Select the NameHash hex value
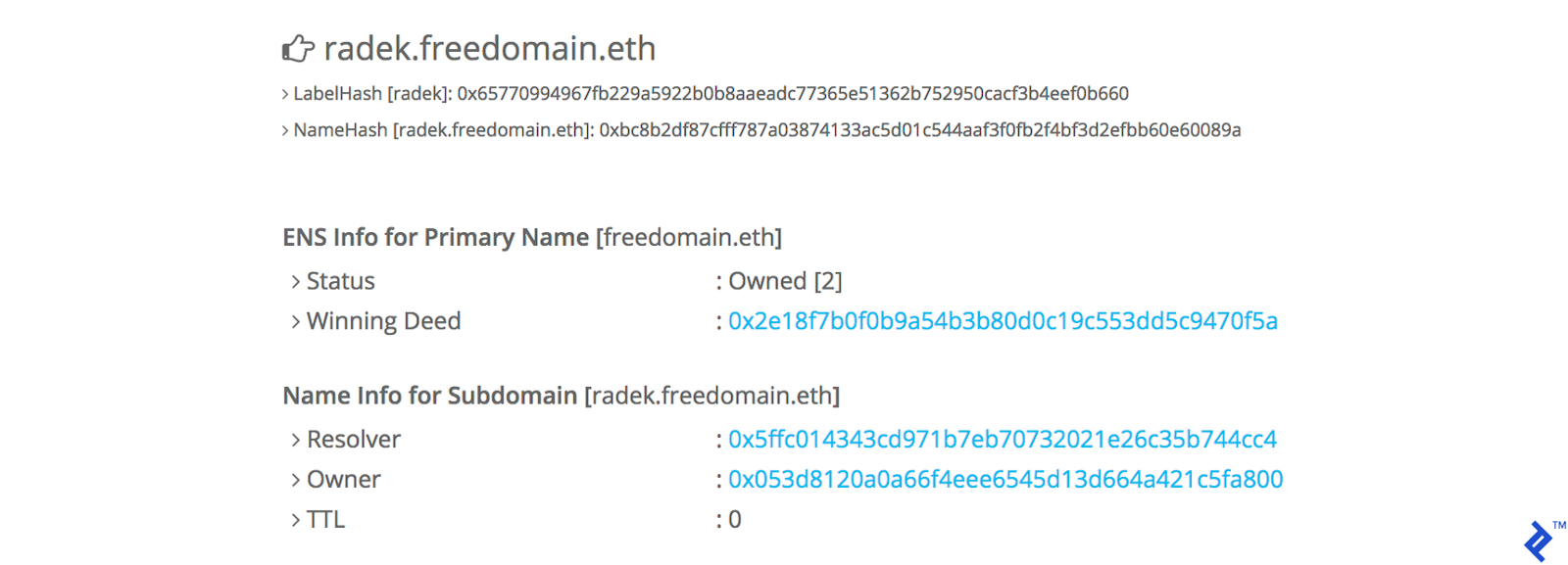This screenshot has height=565, width=1568. coord(920,130)
